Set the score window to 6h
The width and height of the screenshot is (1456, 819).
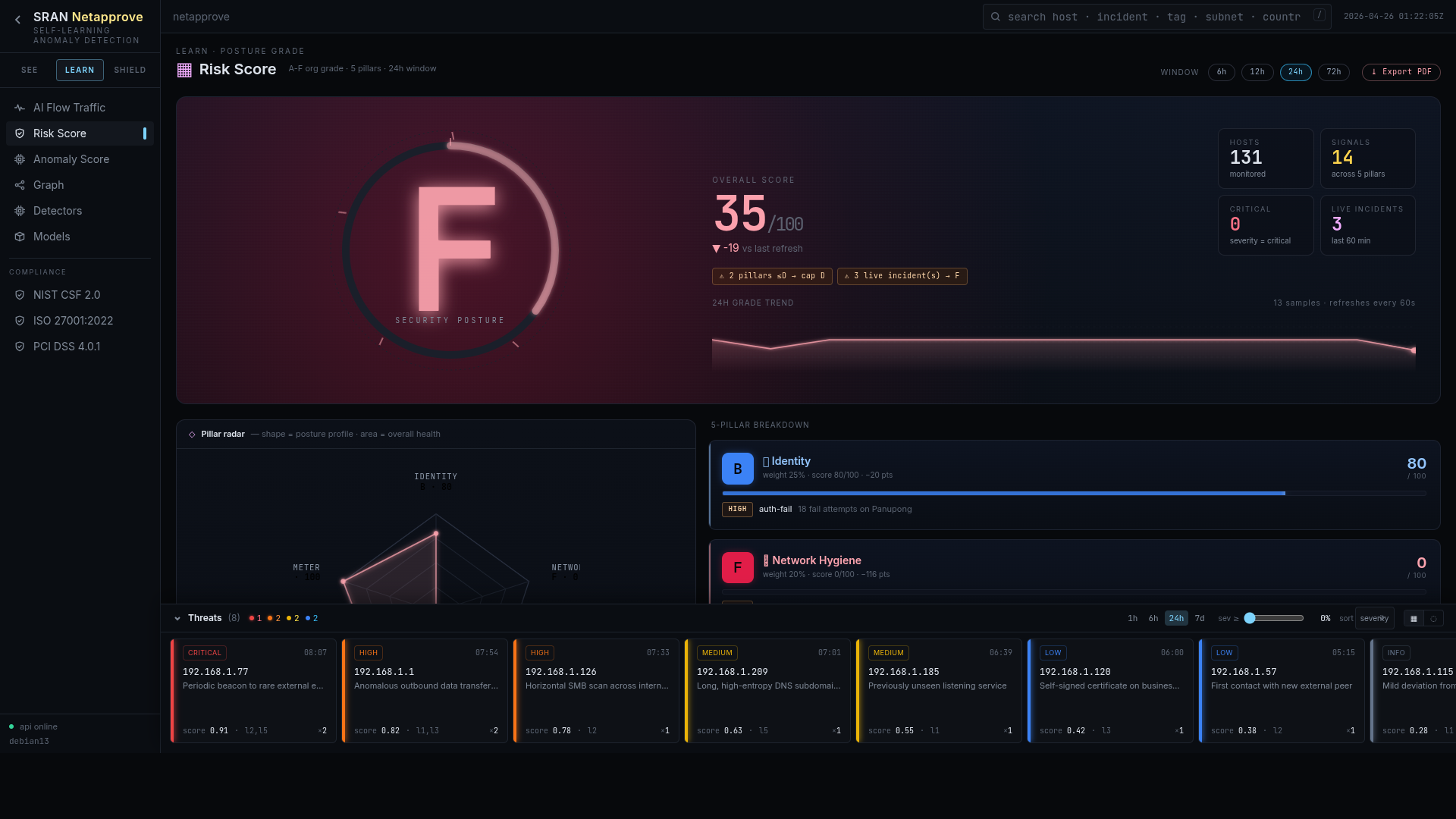coord(1221,72)
